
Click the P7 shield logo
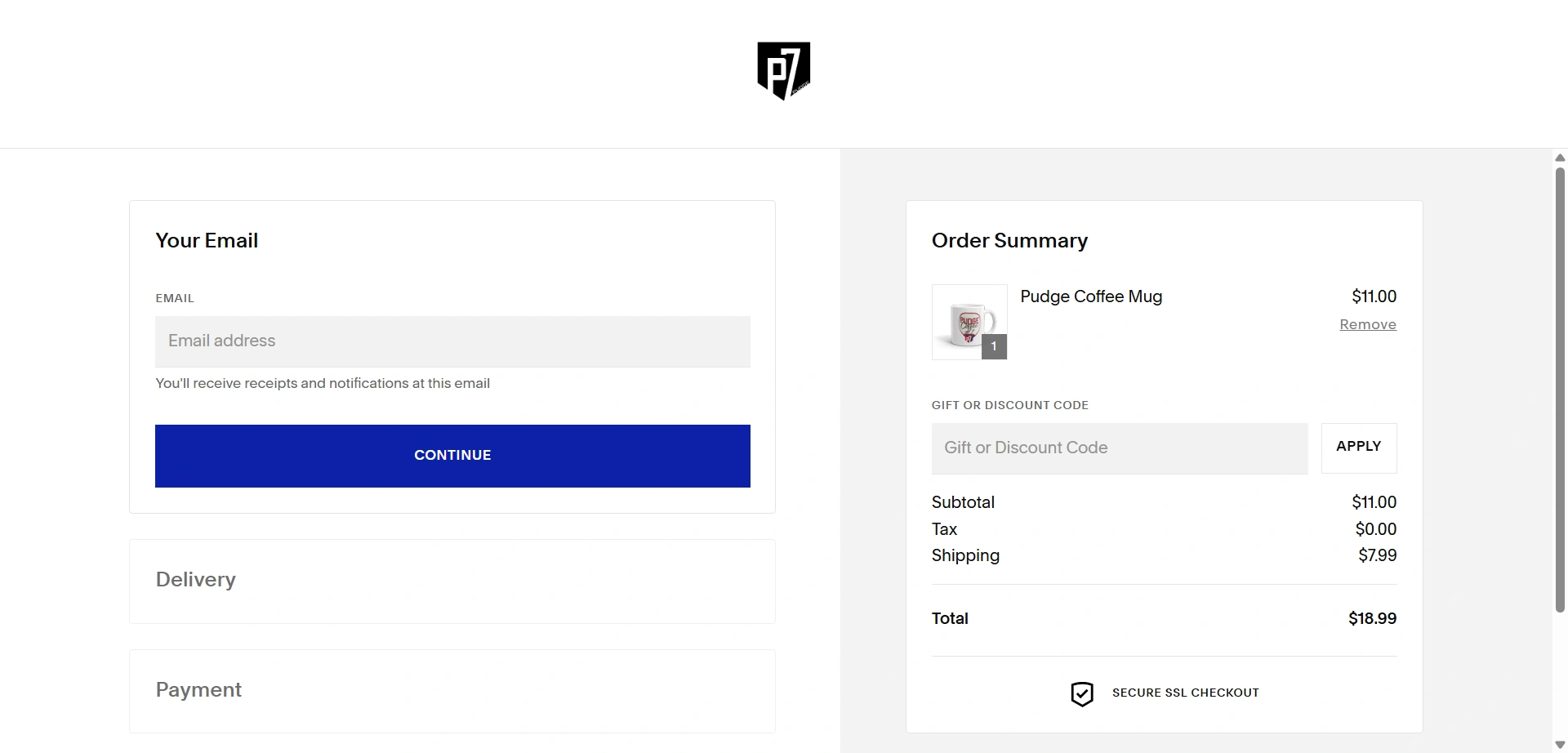click(x=783, y=70)
